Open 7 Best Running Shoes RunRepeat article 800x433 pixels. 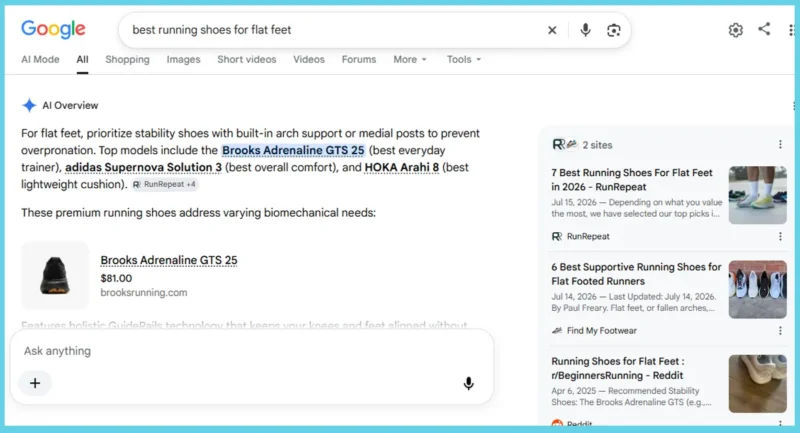pyautogui.click(x=632, y=180)
